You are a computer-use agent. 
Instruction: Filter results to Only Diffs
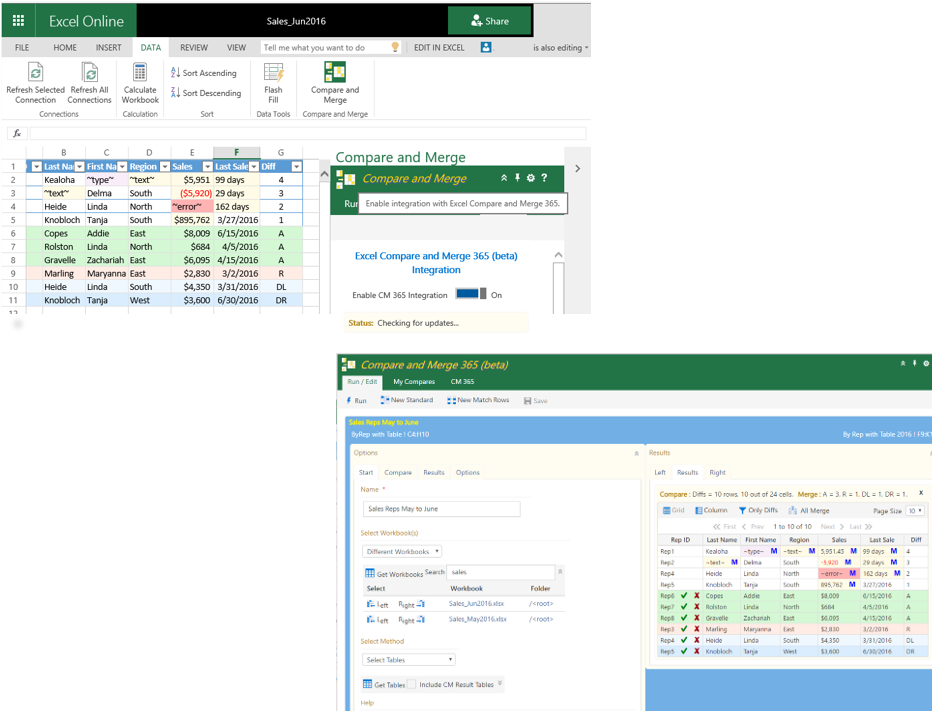[x=758, y=511]
